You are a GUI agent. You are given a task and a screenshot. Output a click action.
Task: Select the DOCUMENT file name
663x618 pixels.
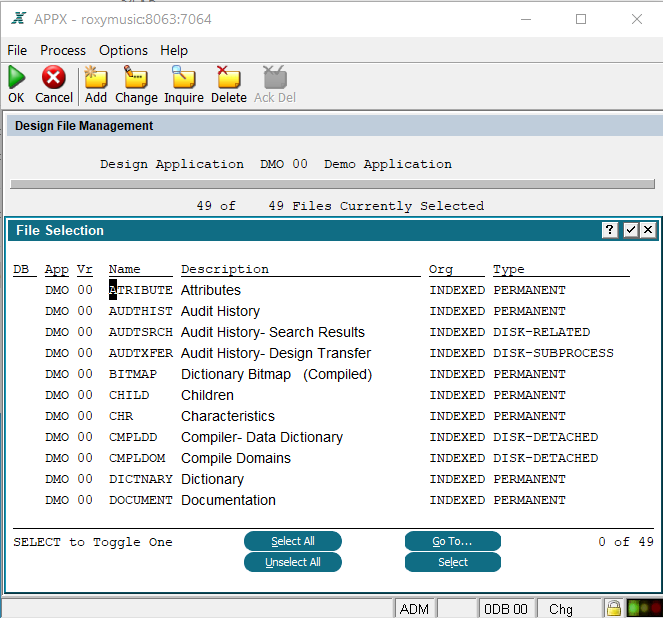[140, 500]
